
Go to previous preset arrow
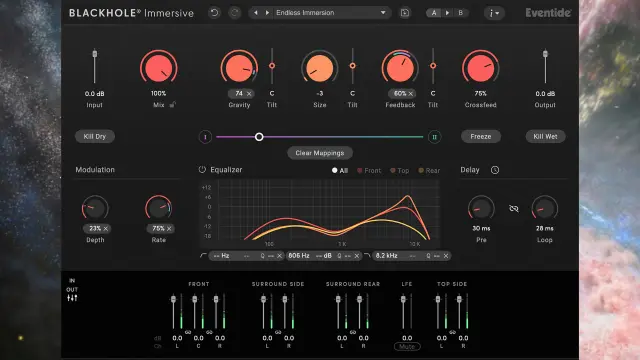[256, 13]
